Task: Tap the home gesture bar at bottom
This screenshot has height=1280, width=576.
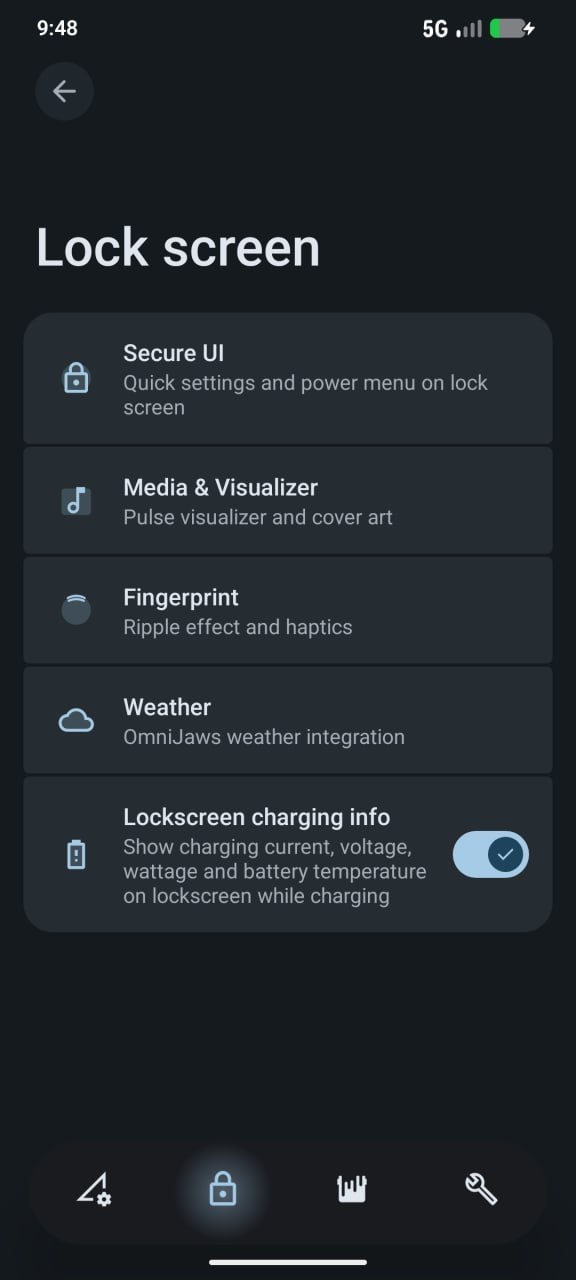Action: [288, 1262]
